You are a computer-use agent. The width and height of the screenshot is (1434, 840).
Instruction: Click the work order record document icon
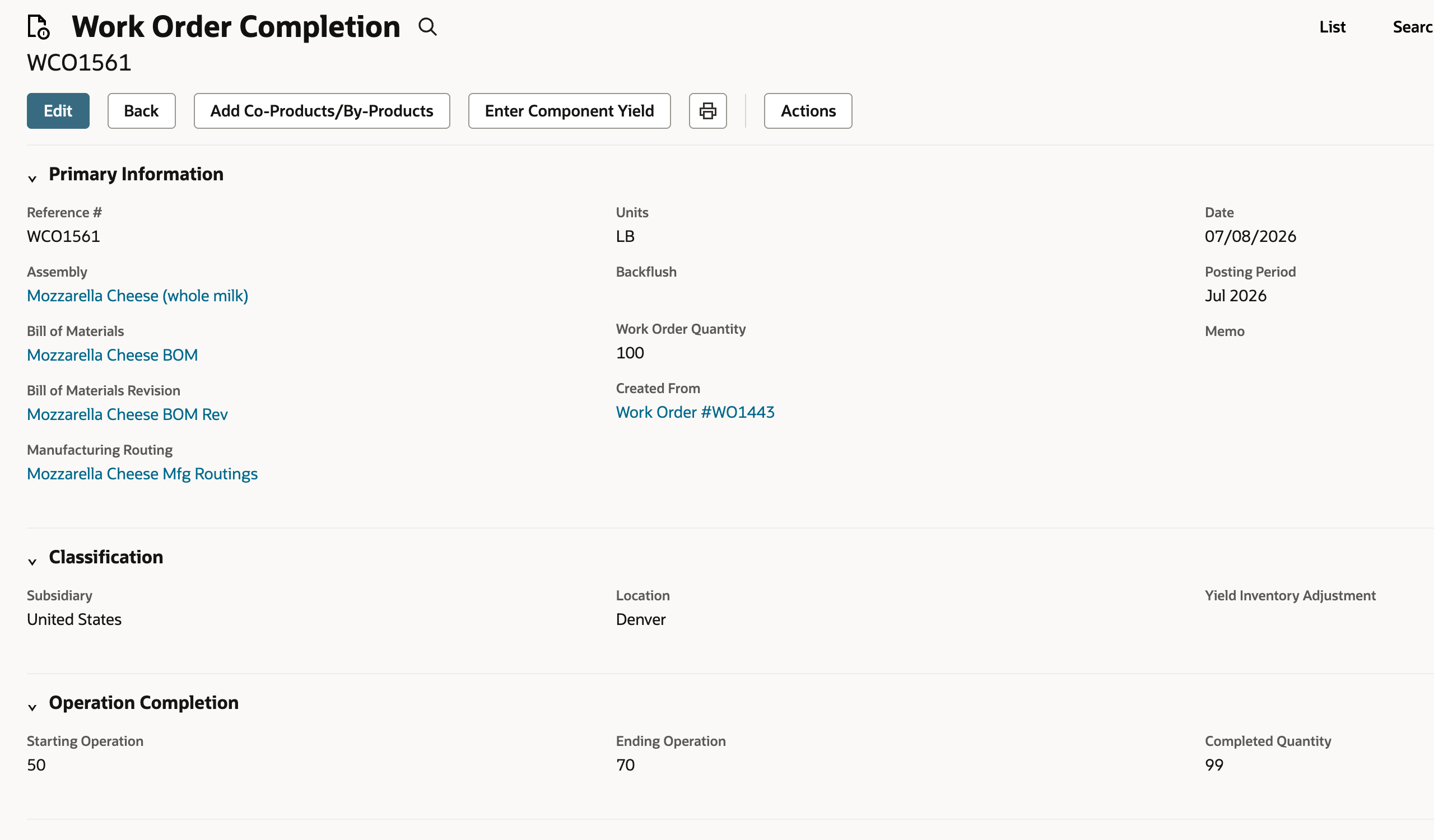click(39, 27)
